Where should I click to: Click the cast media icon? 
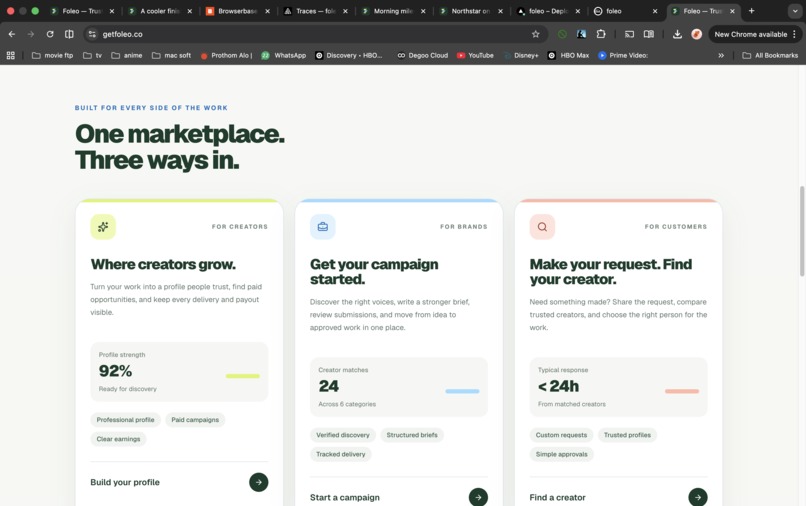click(629, 34)
